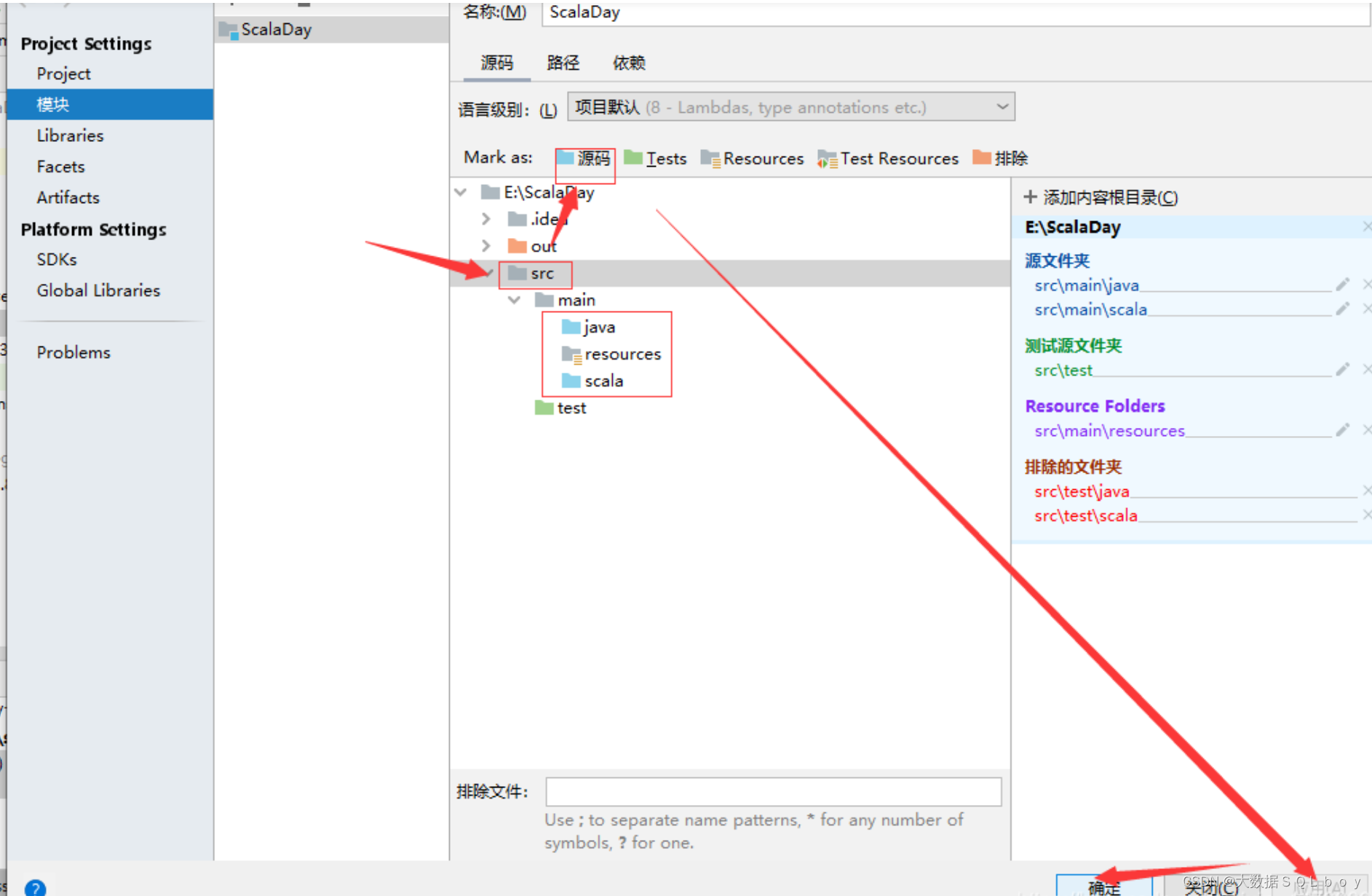Screen dimensions: 1372x896
Task: Switch to the 源码 tab
Action: [x=497, y=63]
